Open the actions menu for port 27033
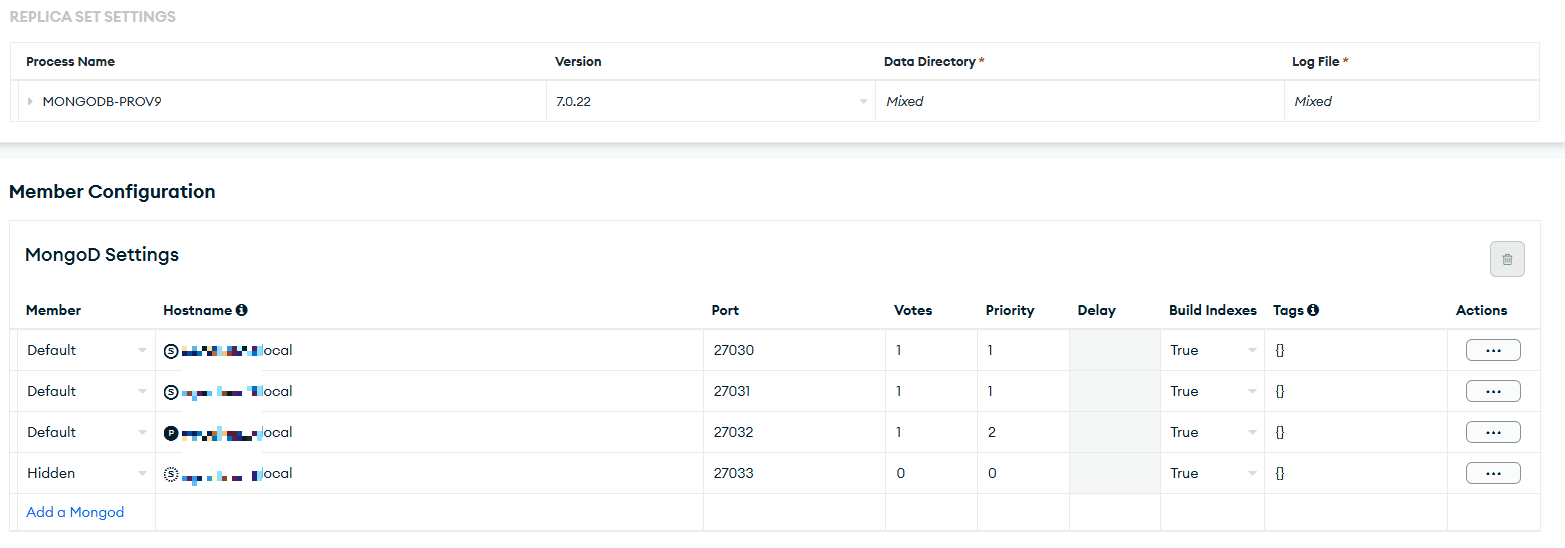The height and width of the screenshot is (548, 1565). [1493, 473]
